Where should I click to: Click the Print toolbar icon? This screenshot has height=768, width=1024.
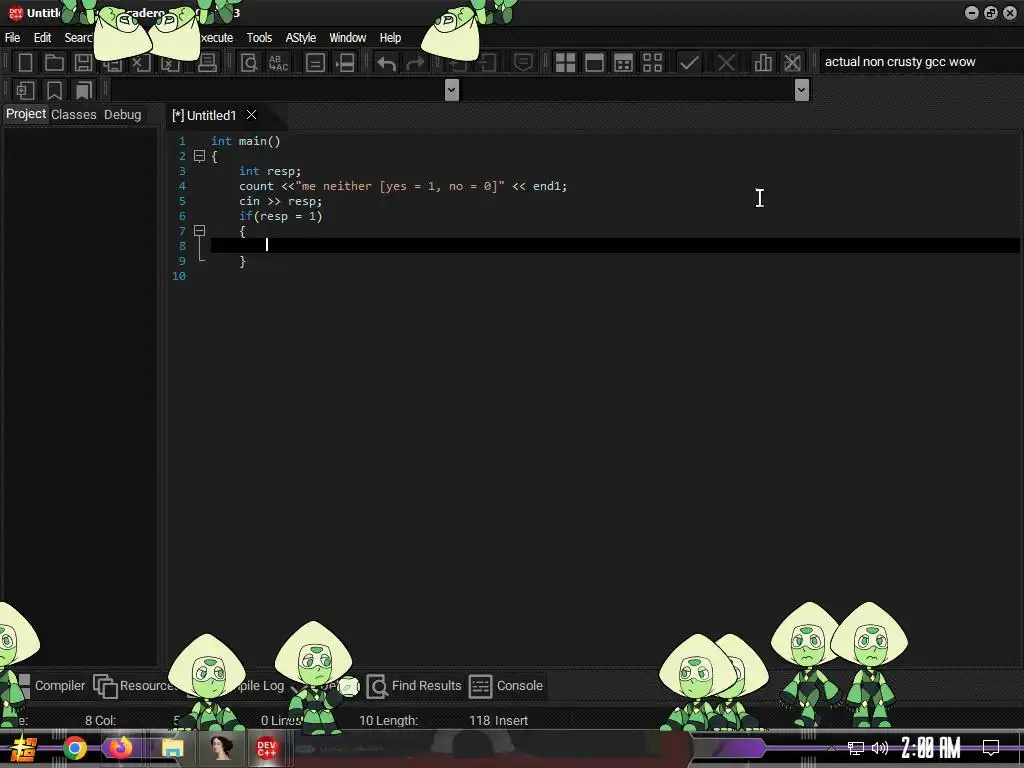[207, 63]
